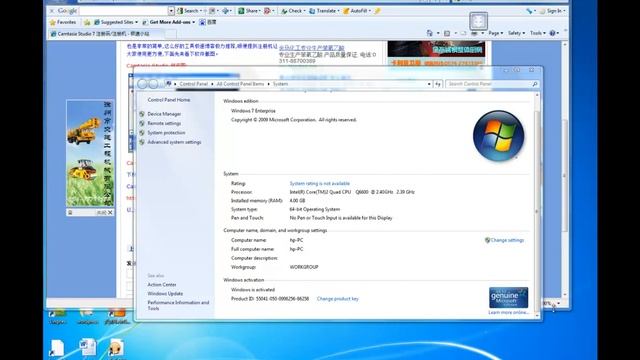The height and width of the screenshot is (360, 640).
Task: Expand the Suggested Sites dropdown
Action: pyautogui.click(x=136, y=22)
